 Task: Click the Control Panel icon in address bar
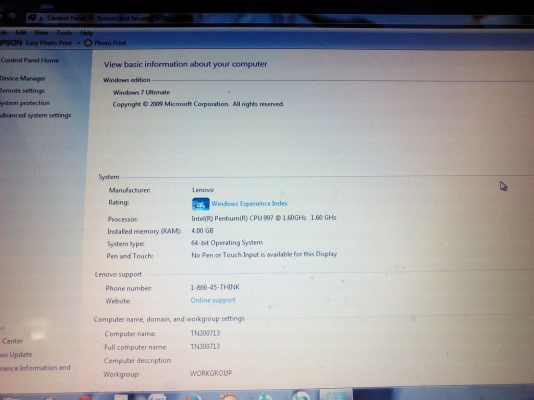pos(32,18)
